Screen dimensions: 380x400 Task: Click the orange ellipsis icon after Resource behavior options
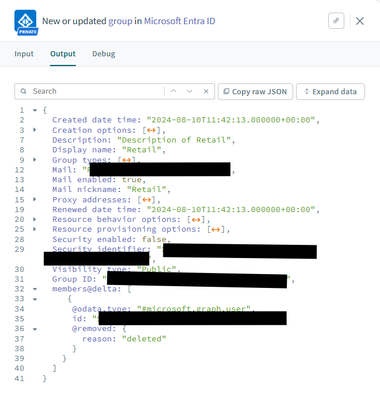click(196, 220)
